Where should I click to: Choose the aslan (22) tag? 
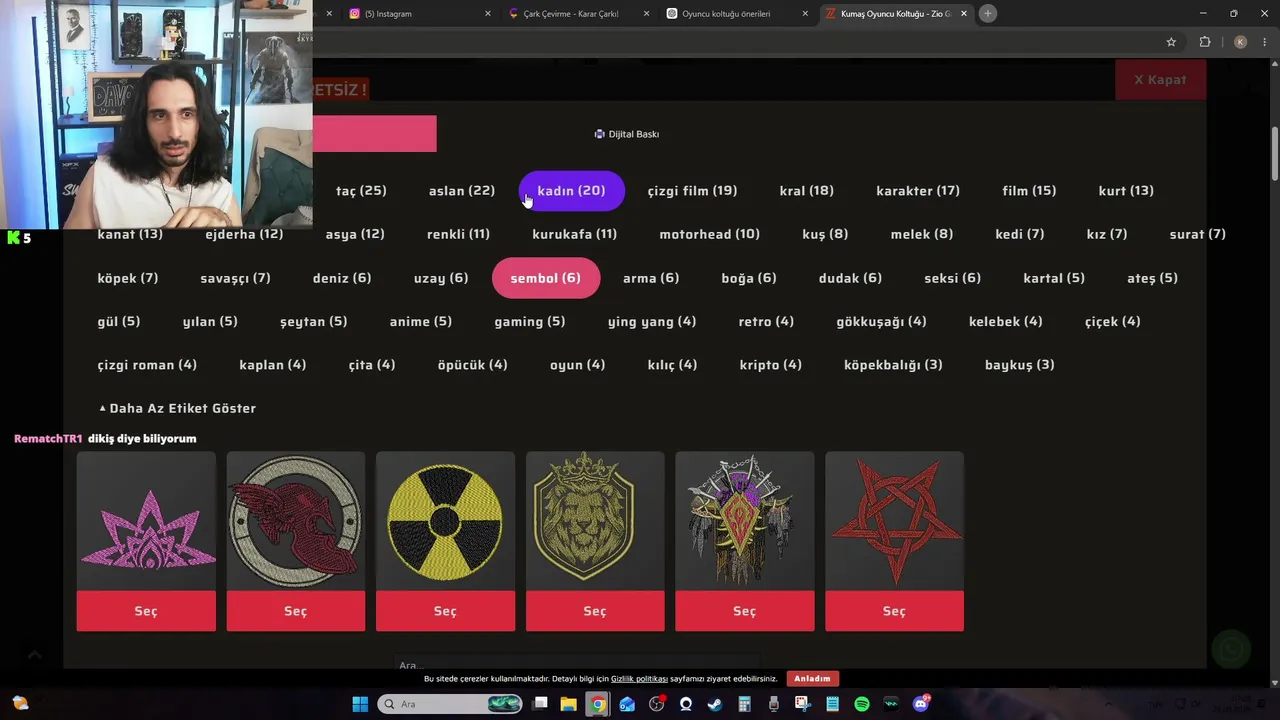tap(462, 191)
